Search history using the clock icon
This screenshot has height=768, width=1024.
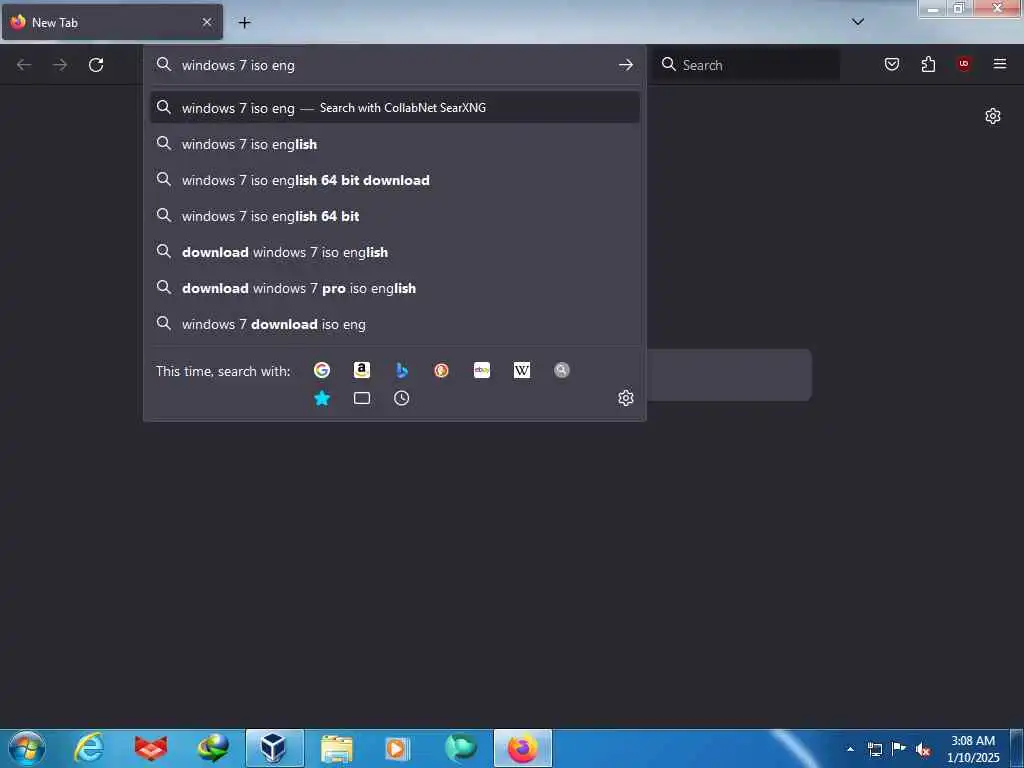402,398
